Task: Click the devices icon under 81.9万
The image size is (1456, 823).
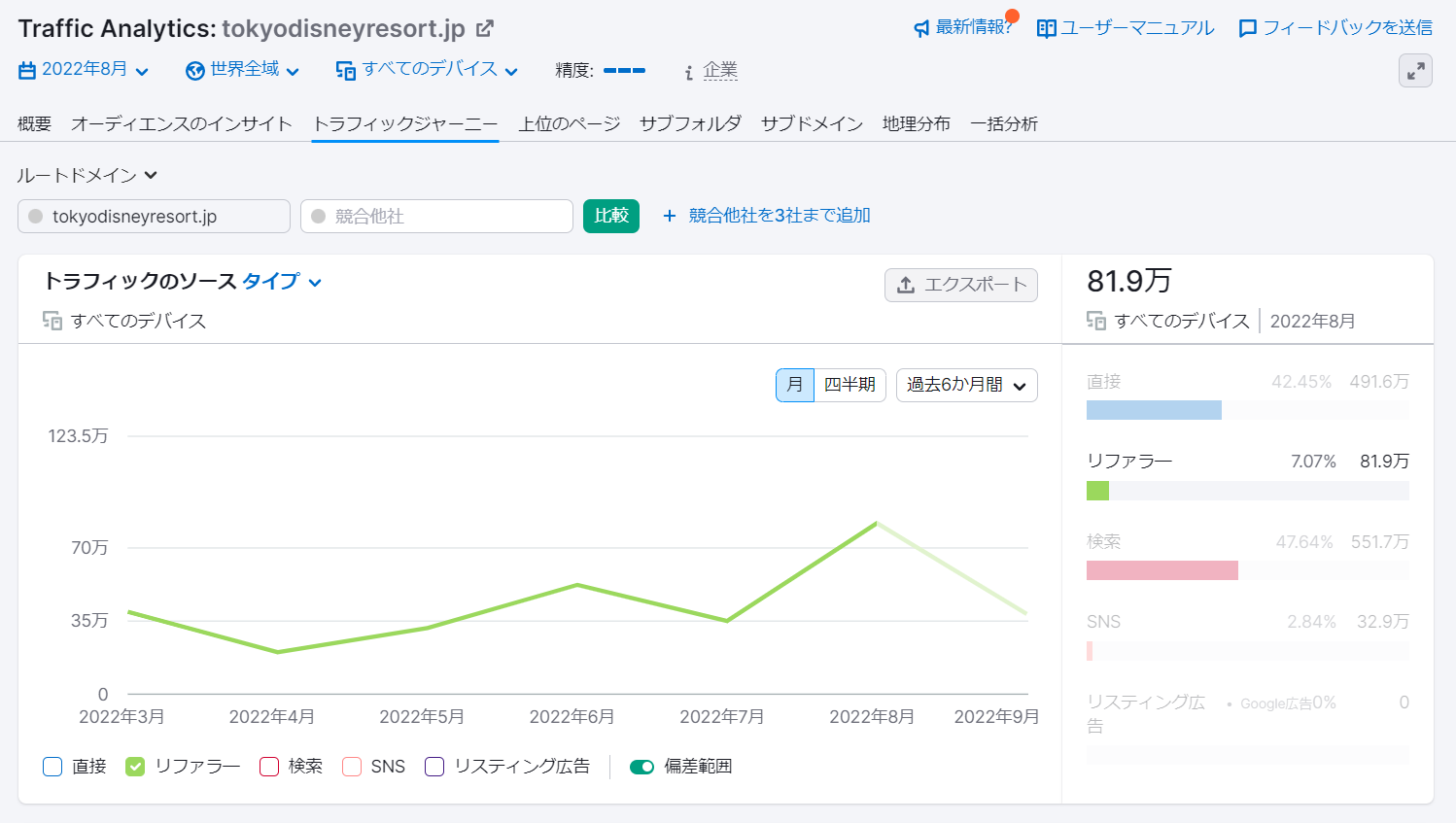Action: tap(1096, 321)
